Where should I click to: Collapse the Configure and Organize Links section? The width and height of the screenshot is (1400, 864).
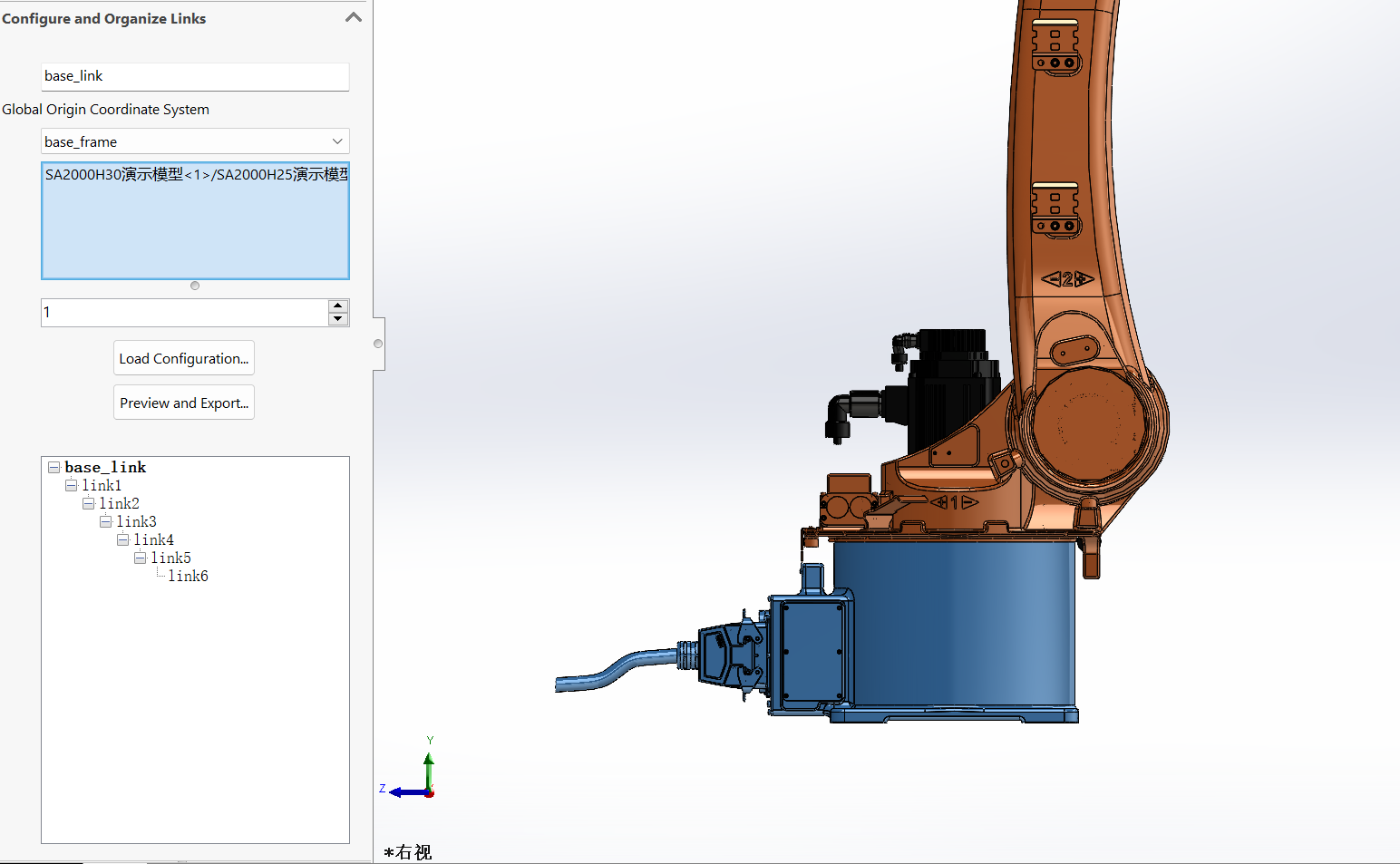pyautogui.click(x=353, y=17)
